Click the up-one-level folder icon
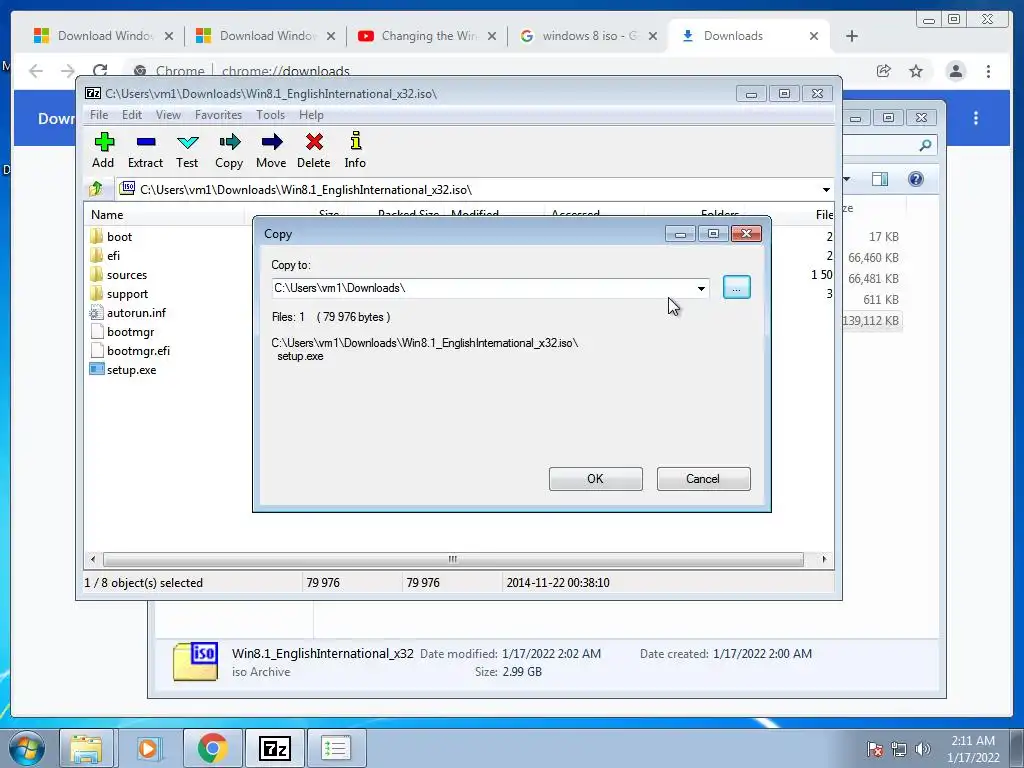The height and width of the screenshot is (768, 1024). click(x=96, y=189)
